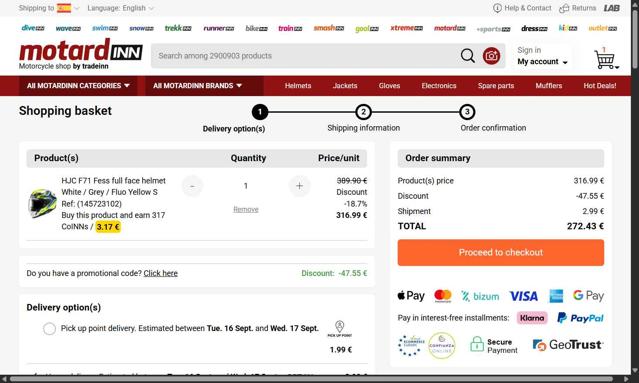Open the diveinn store logo link

point(33,28)
